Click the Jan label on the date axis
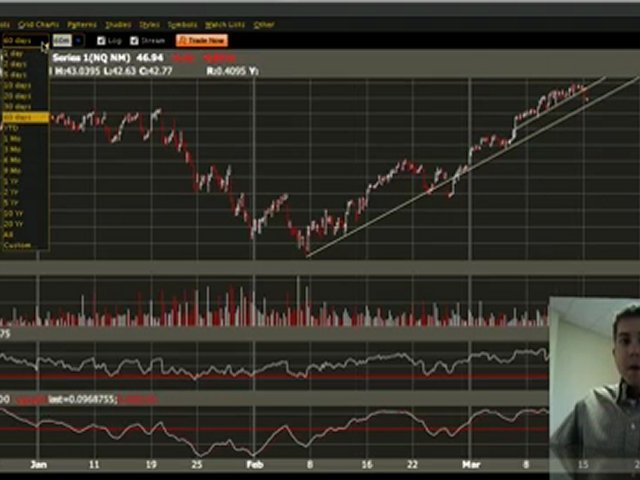The height and width of the screenshot is (480, 640). coord(39,464)
